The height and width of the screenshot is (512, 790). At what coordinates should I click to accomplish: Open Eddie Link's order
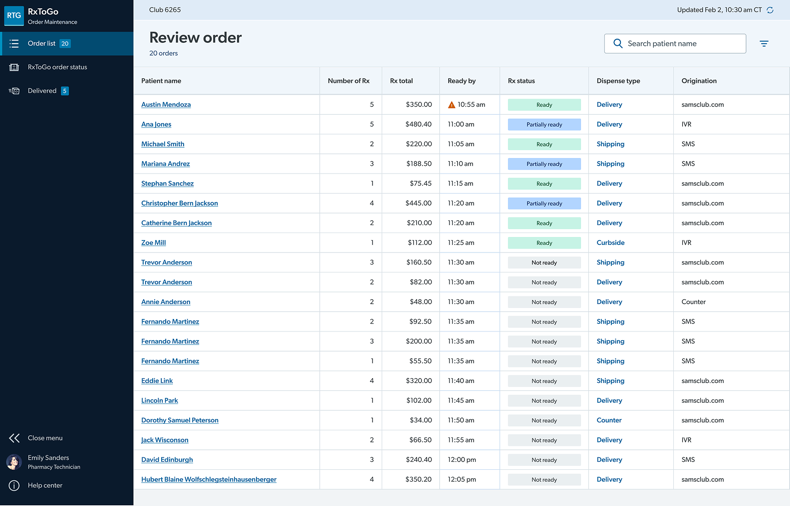[157, 381]
